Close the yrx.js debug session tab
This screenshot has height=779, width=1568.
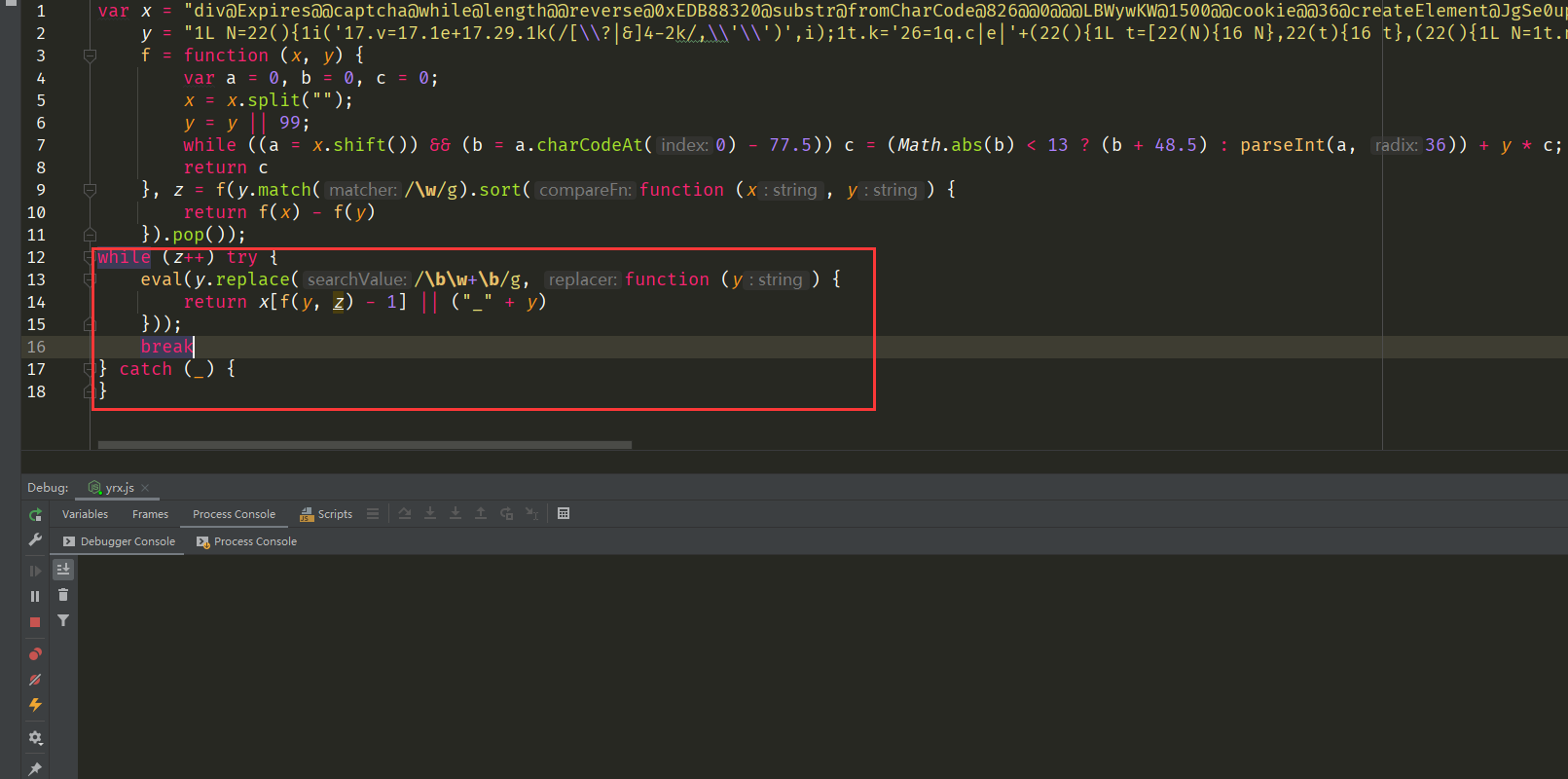coord(145,488)
